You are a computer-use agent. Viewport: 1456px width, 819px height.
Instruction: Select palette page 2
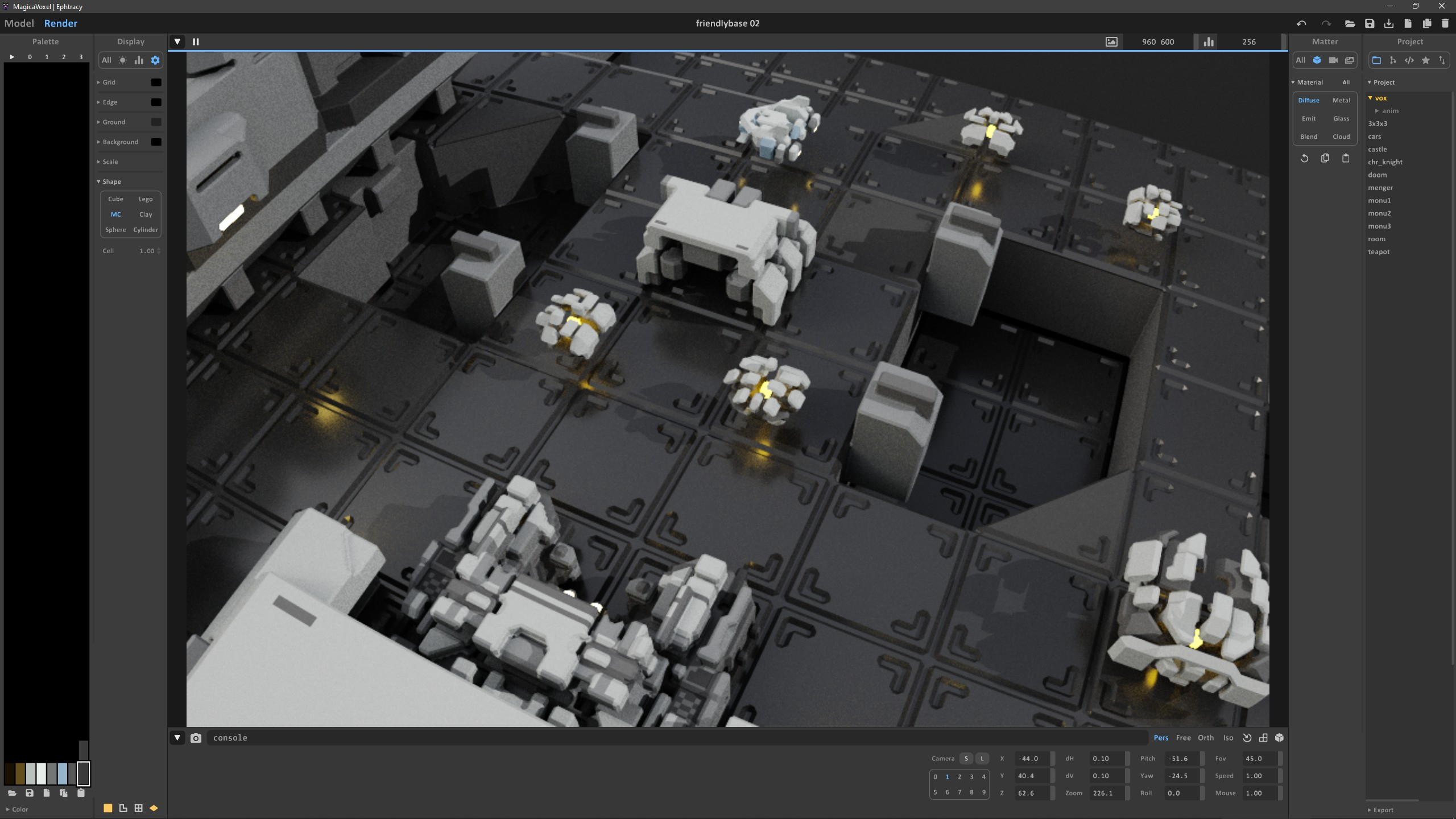(x=64, y=57)
